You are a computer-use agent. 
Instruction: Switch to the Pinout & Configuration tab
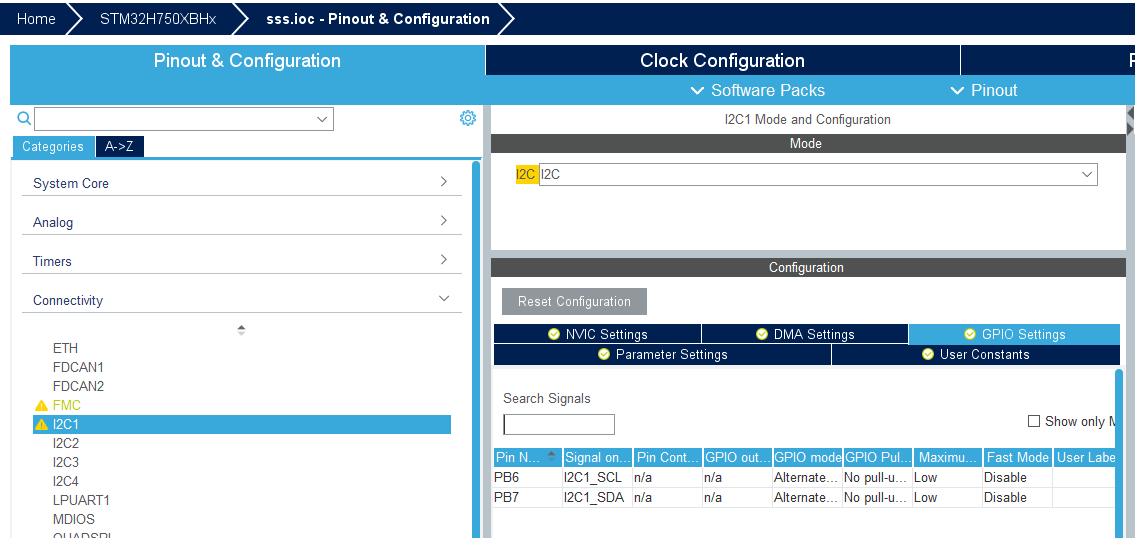(x=247, y=60)
